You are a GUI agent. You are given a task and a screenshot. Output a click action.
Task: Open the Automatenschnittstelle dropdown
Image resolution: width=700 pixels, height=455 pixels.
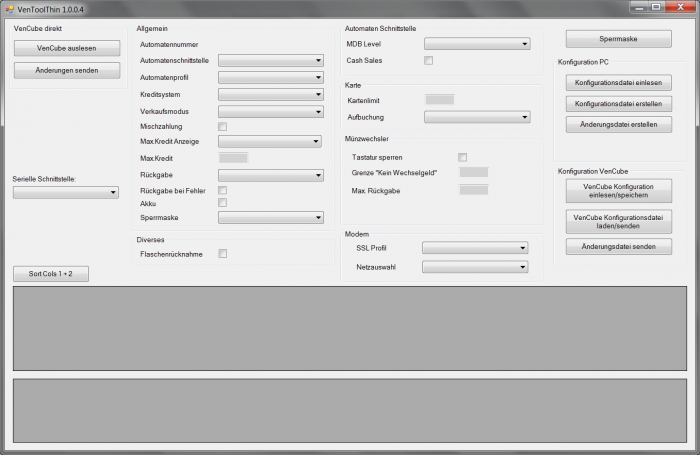pyautogui.click(x=270, y=61)
